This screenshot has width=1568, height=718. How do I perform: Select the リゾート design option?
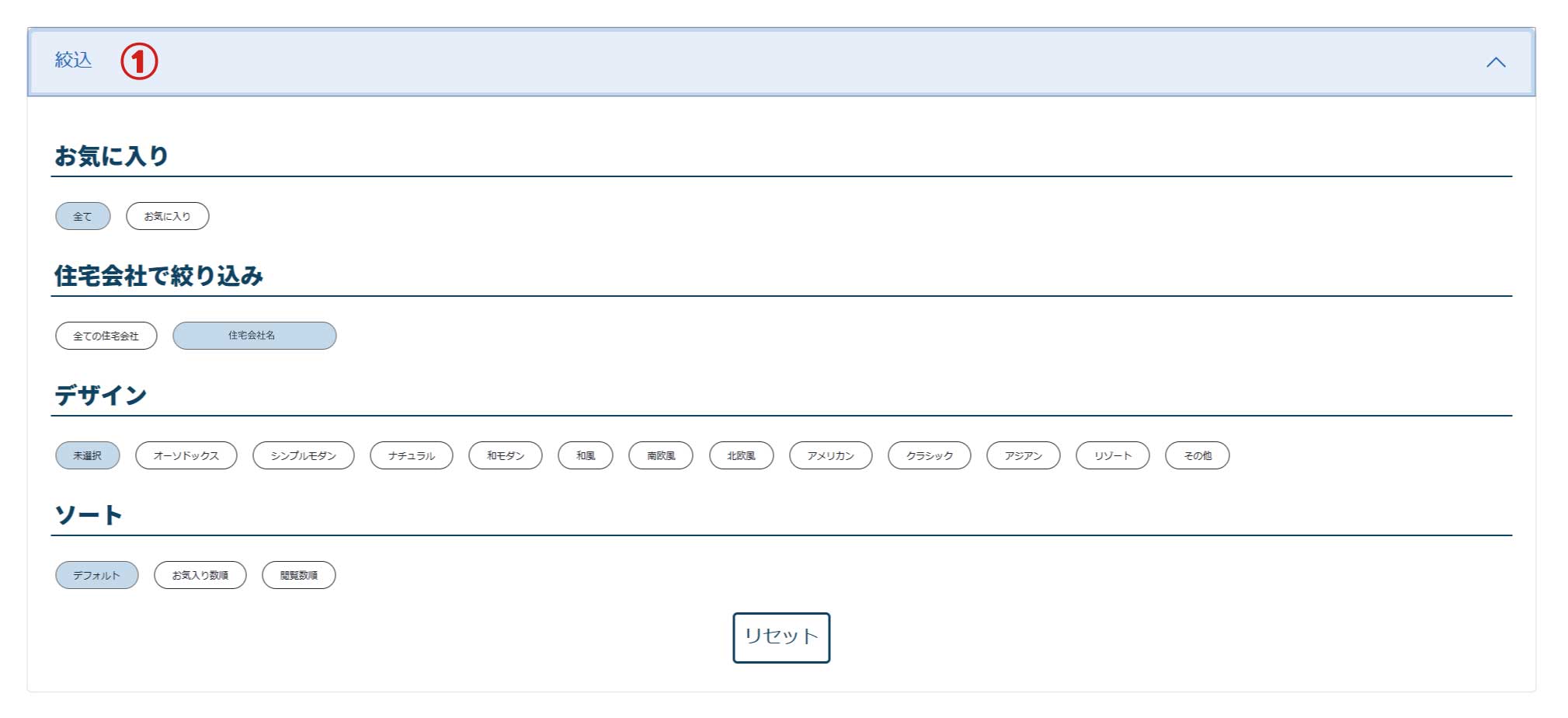(1112, 456)
